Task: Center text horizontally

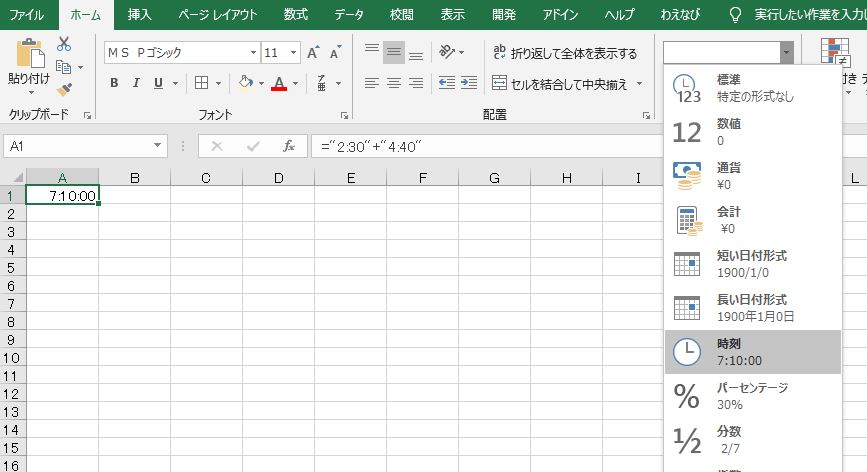Action: click(394, 83)
